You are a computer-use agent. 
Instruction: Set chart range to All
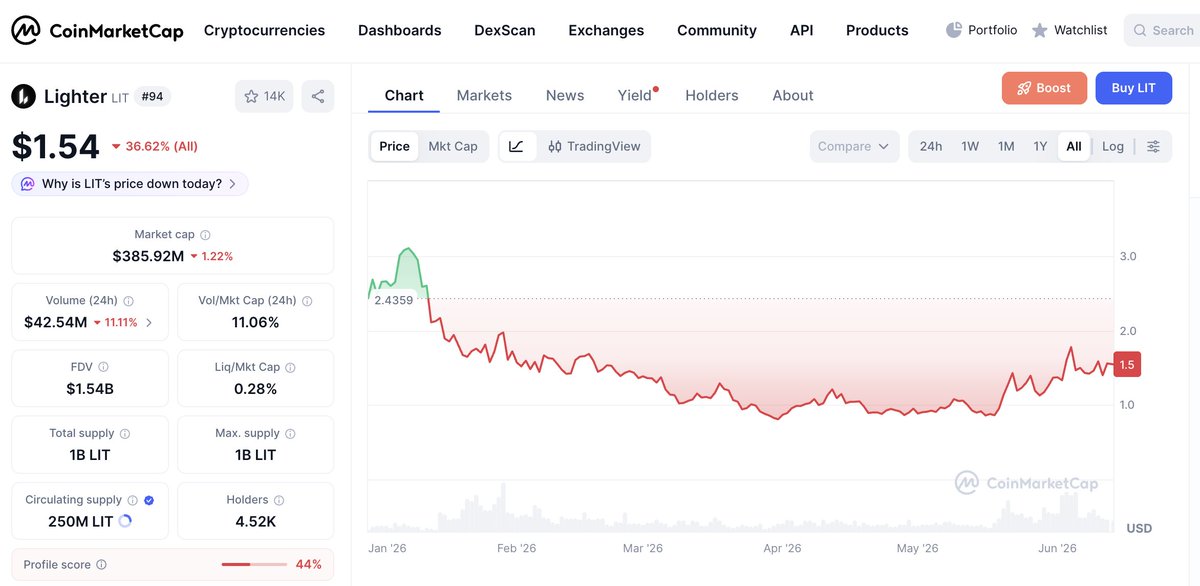(x=1074, y=146)
